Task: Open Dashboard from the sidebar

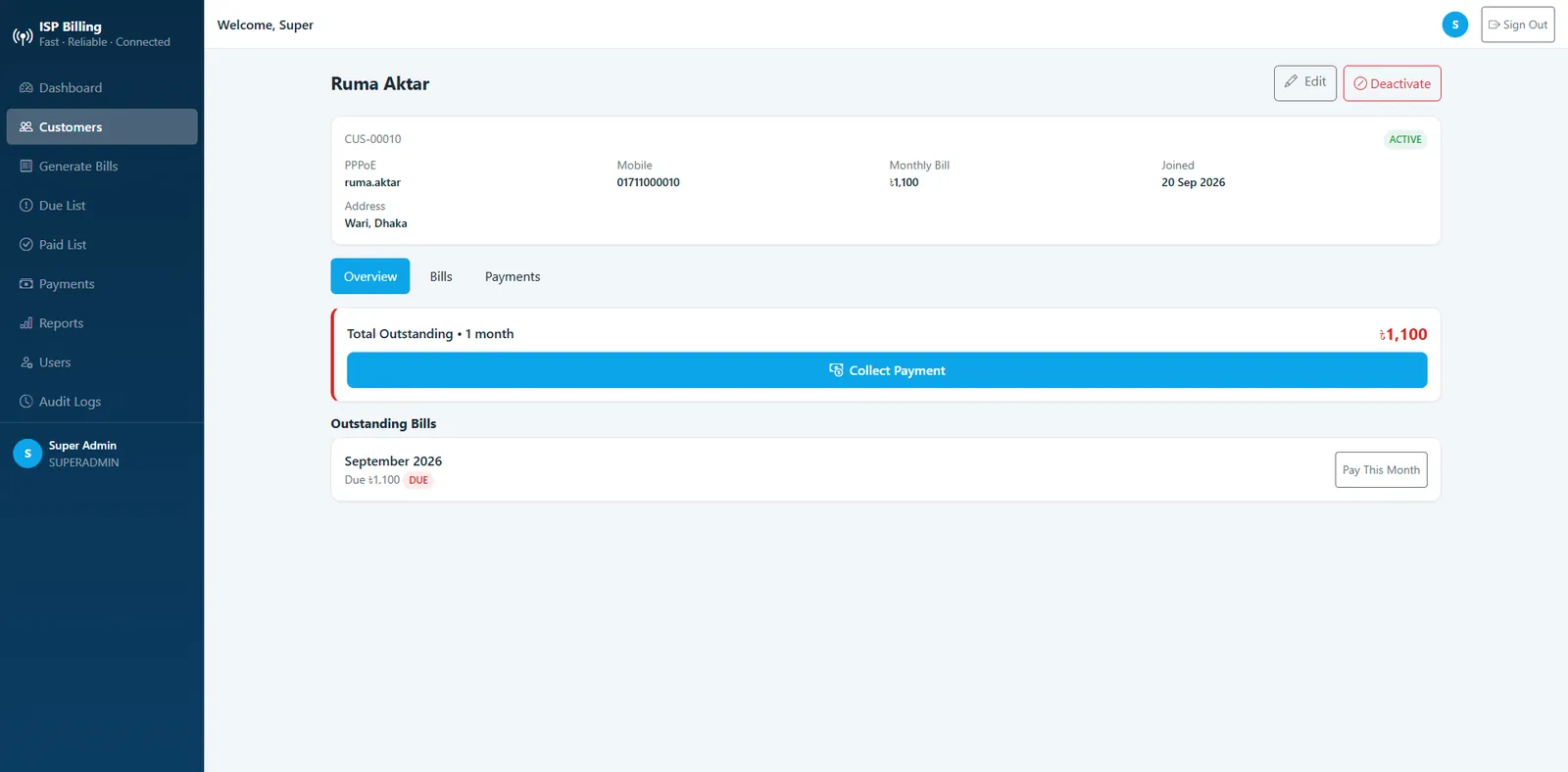Action: click(x=102, y=88)
